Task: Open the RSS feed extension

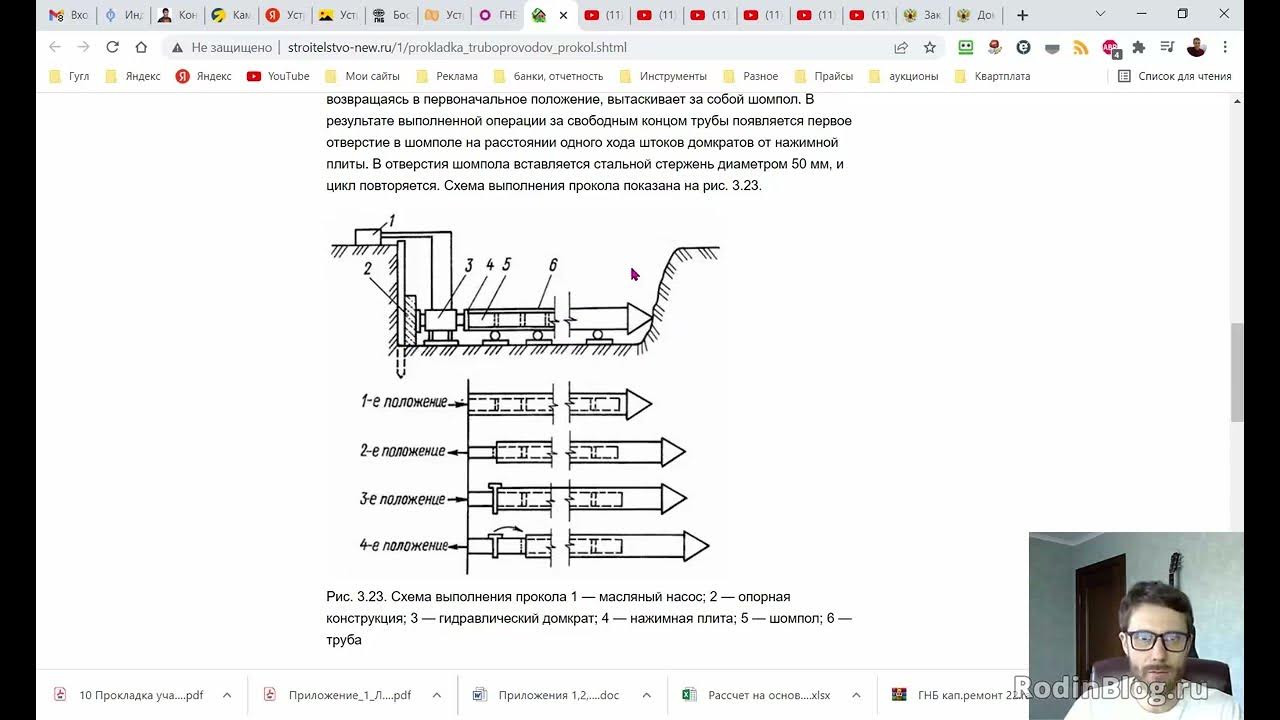Action: tap(1080, 47)
